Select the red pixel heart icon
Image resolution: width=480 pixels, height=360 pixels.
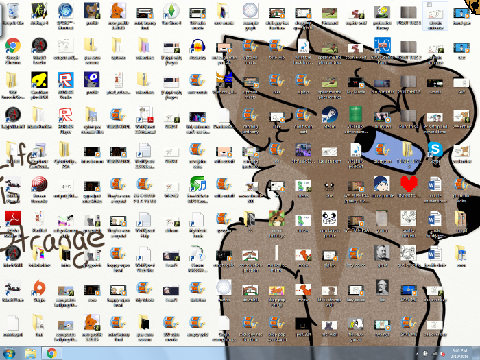[408, 184]
